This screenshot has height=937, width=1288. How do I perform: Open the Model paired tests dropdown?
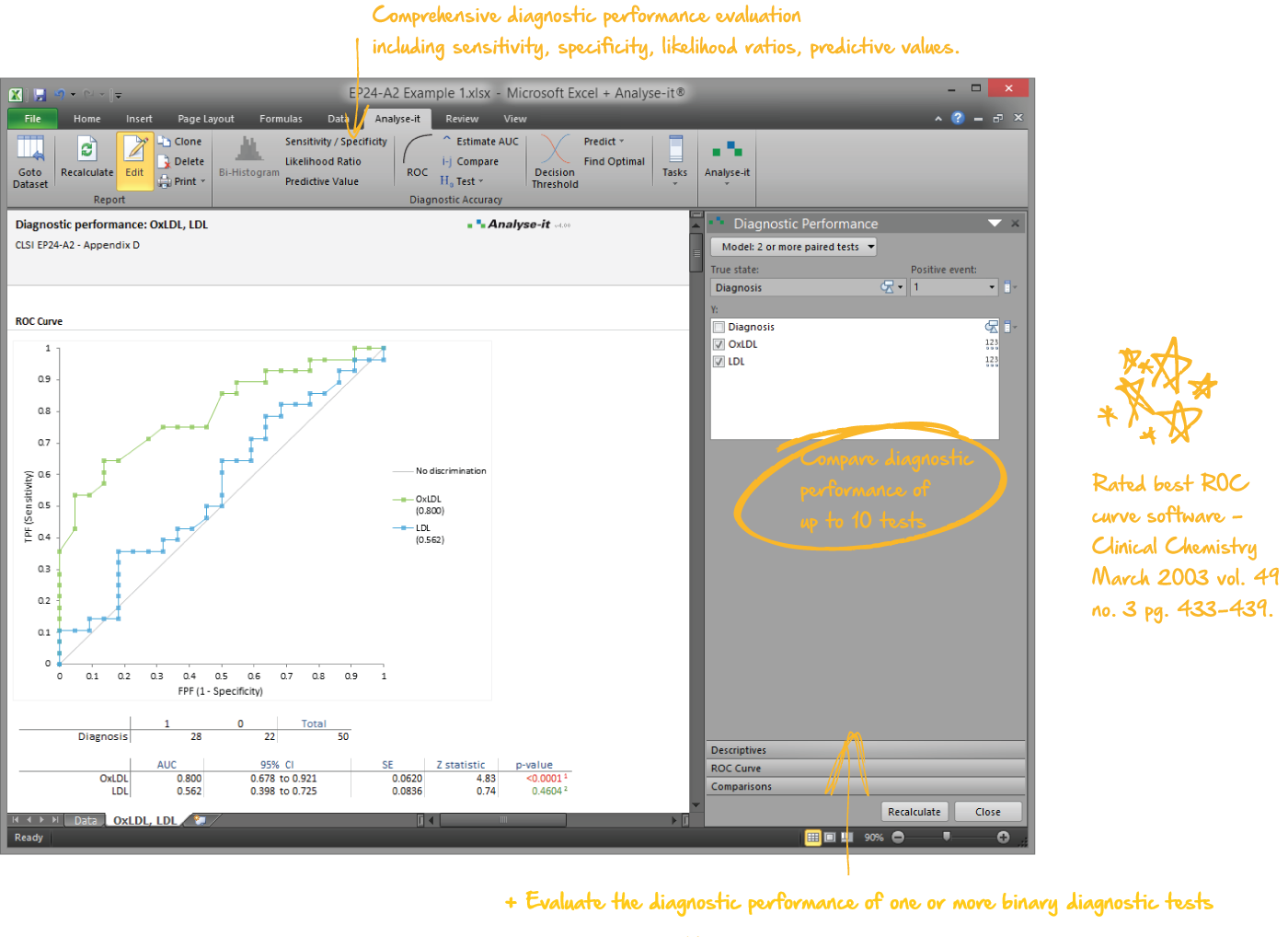(x=794, y=247)
